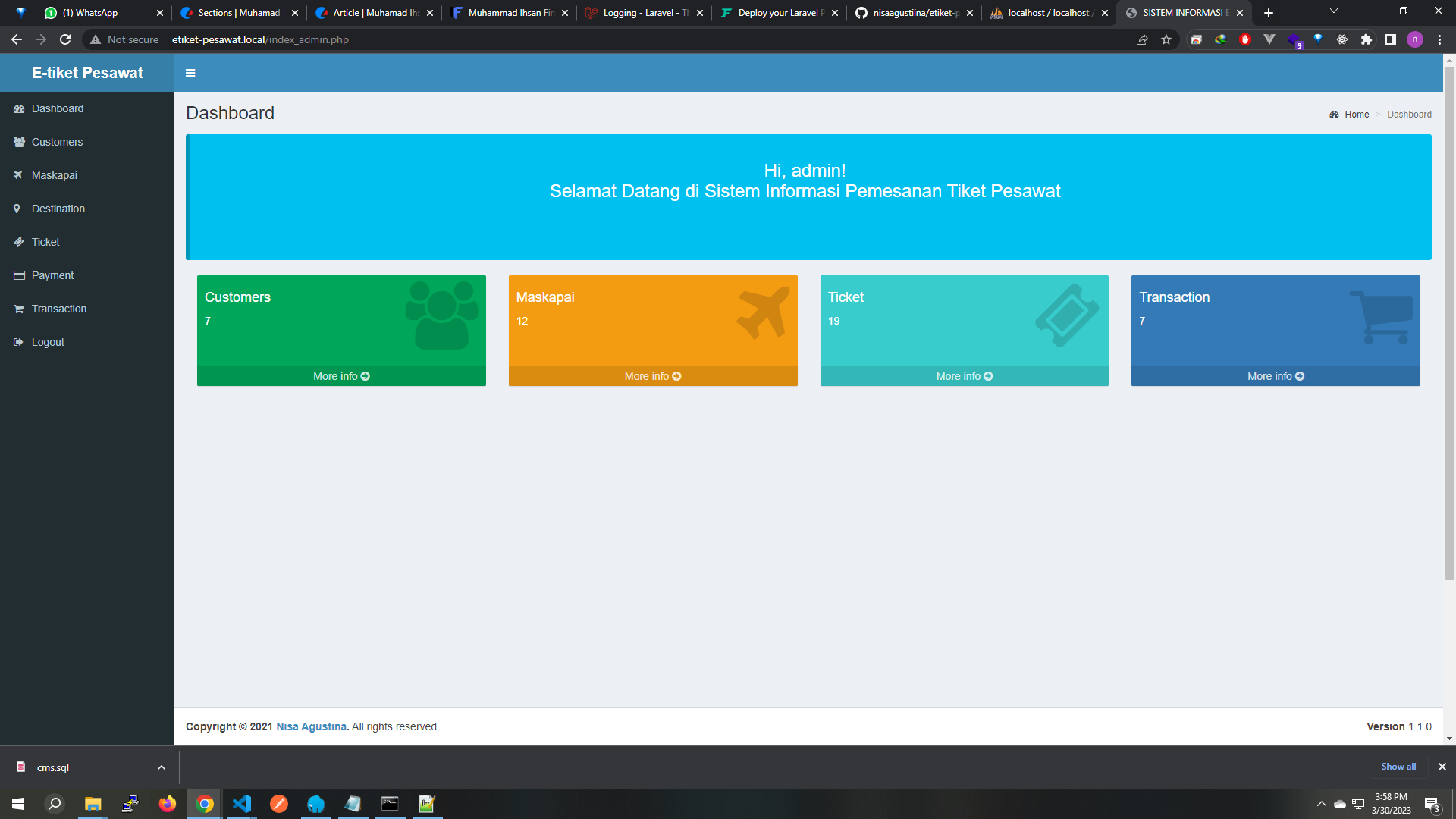Switch to the Logging - Laravel tab
The image size is (1456, 819).
[x=645, y=13]
